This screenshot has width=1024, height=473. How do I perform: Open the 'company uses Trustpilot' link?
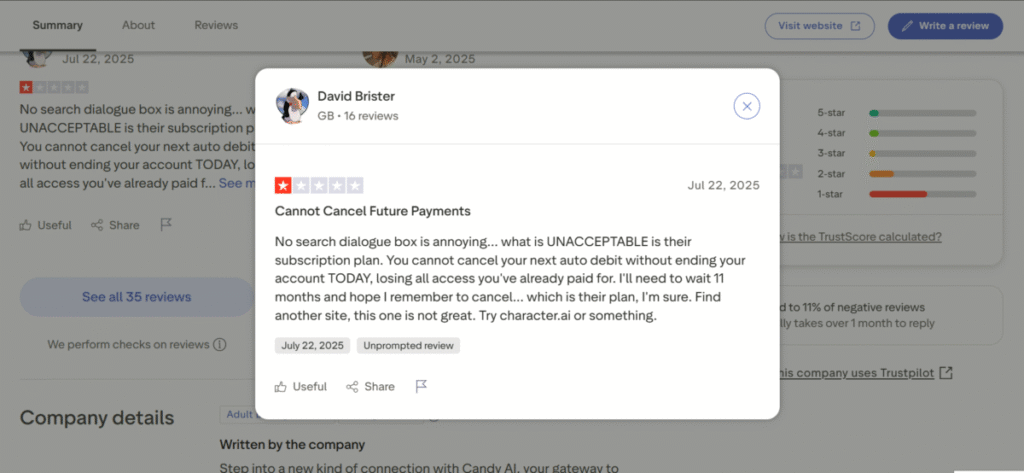(x=865, y=373)
